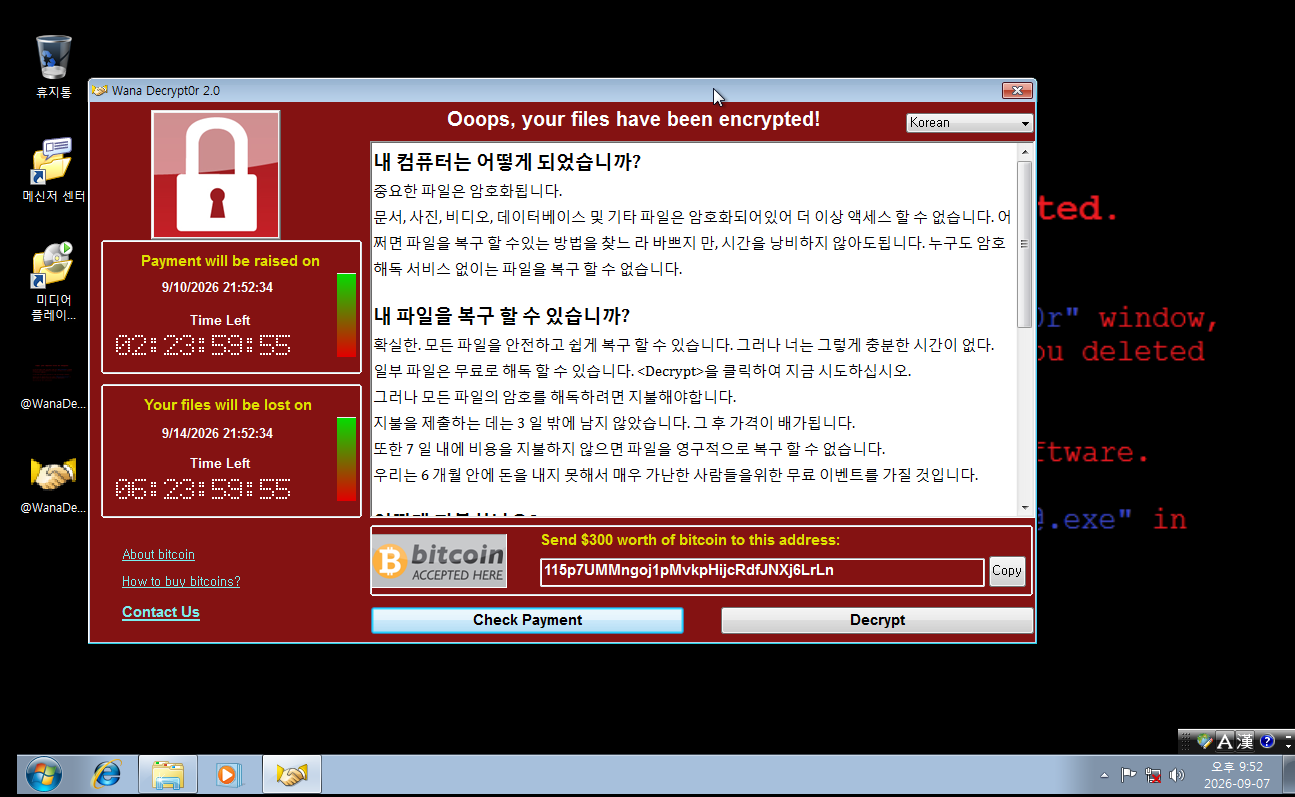Click the date '9/14/2026 21:52:34'
This screenshot has height=797, width=1295.
click(217, 433)
